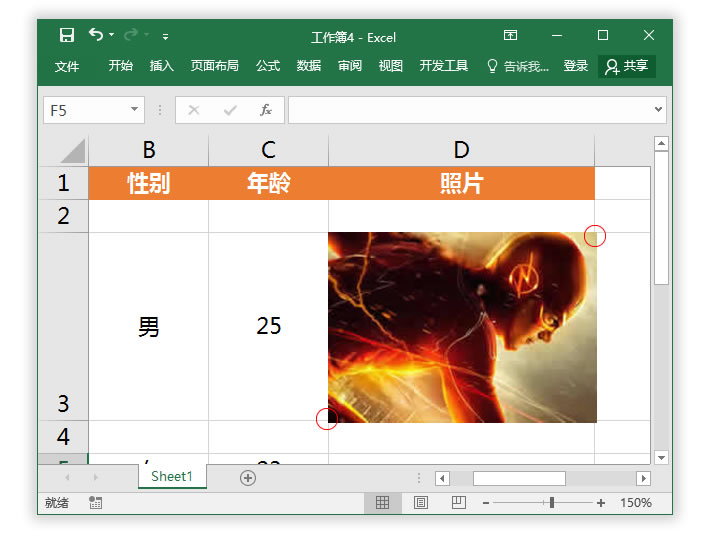Open the Name Box dropdown arrow
The height and width of the screenshot is (536, 710).
(x=135, y=110)
